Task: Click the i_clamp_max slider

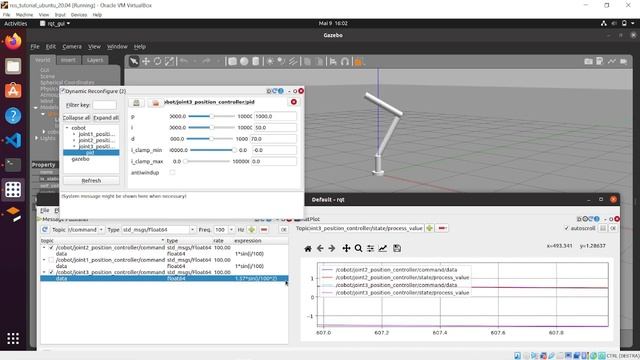Action: pyautogui.click(x=207, y=161)
